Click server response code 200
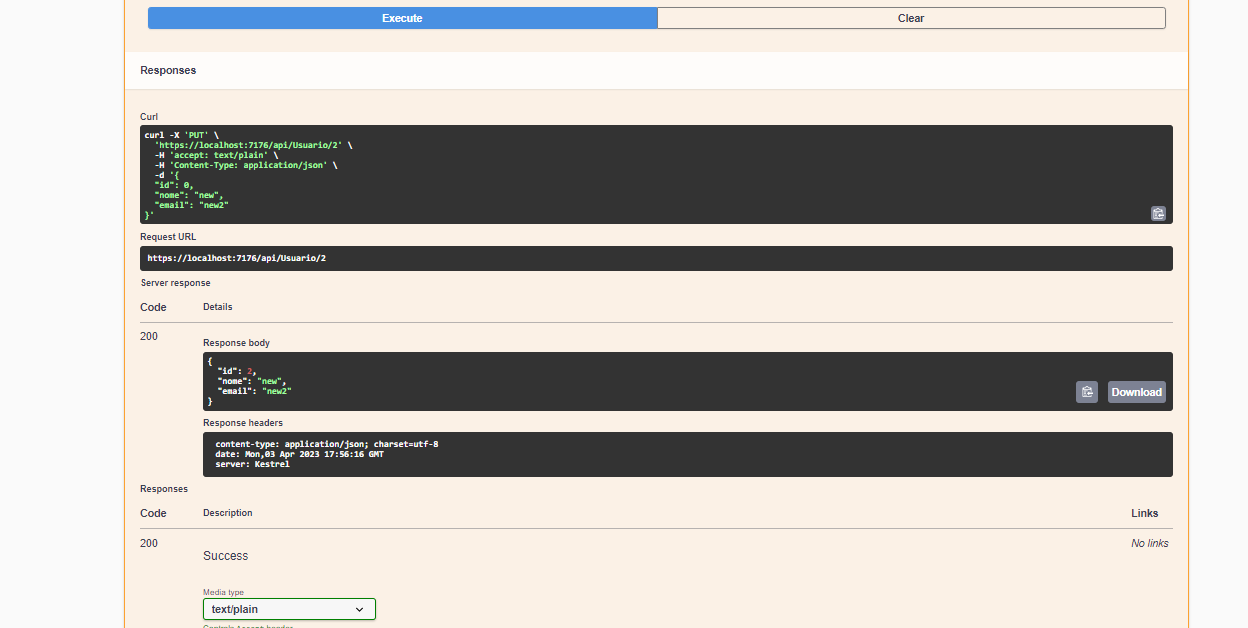The width and height of the screenshot is (1248, 628). click(149, 336)
